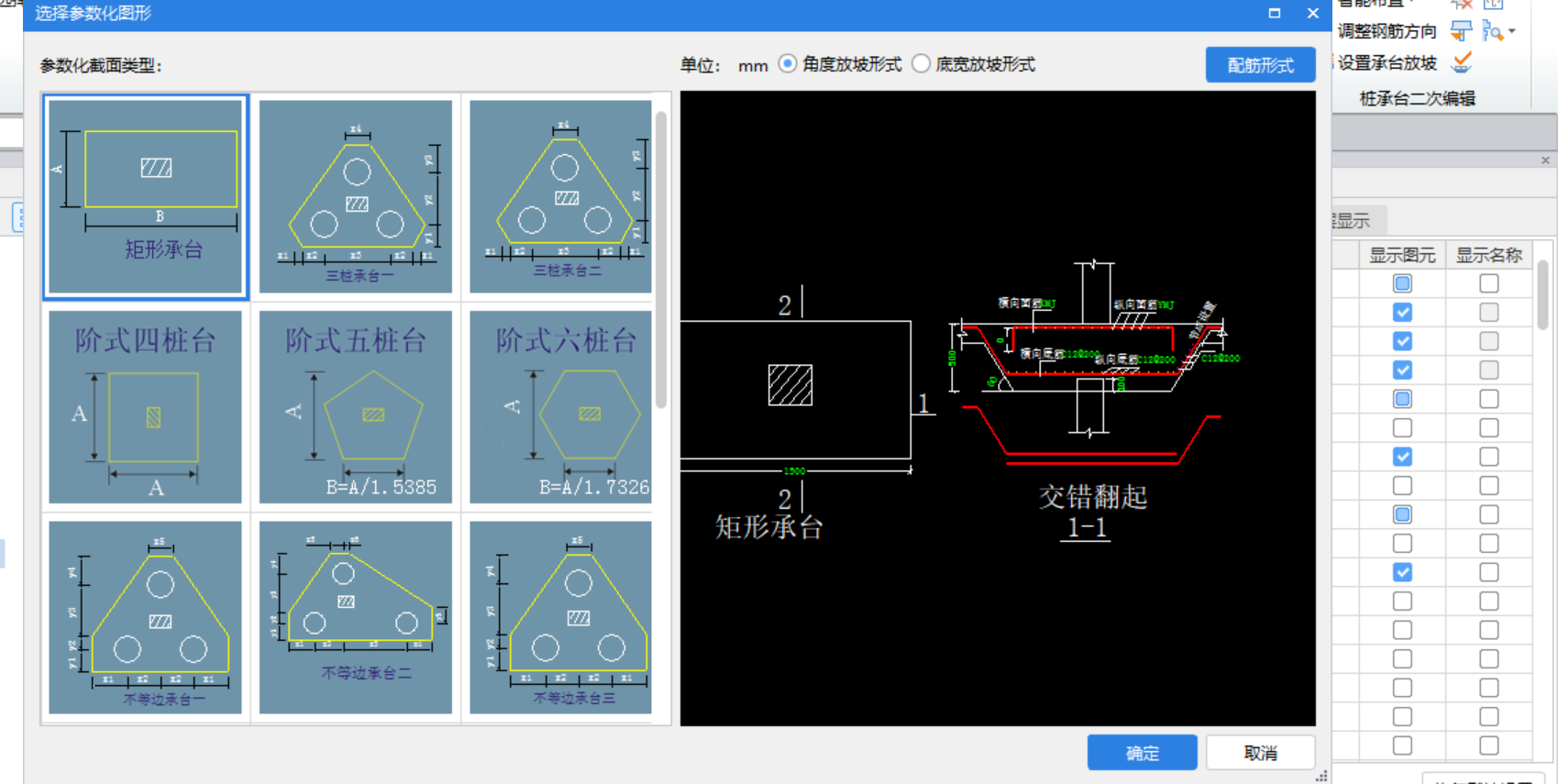The height and width of the screenshot is (784, 1558).
Task: Click the side panel table scrollbar
Action: click(1543, 293)
